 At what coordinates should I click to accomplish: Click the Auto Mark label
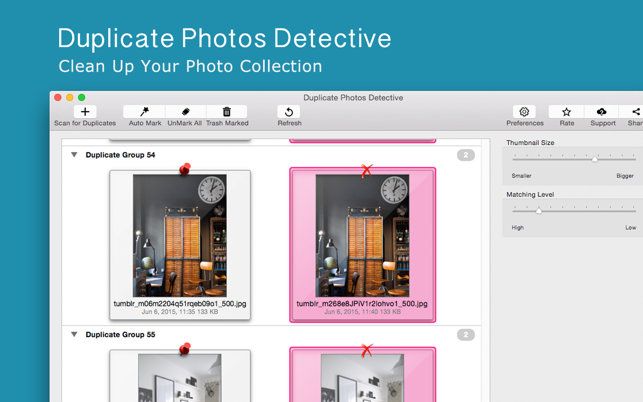click(x=145, y=123)
